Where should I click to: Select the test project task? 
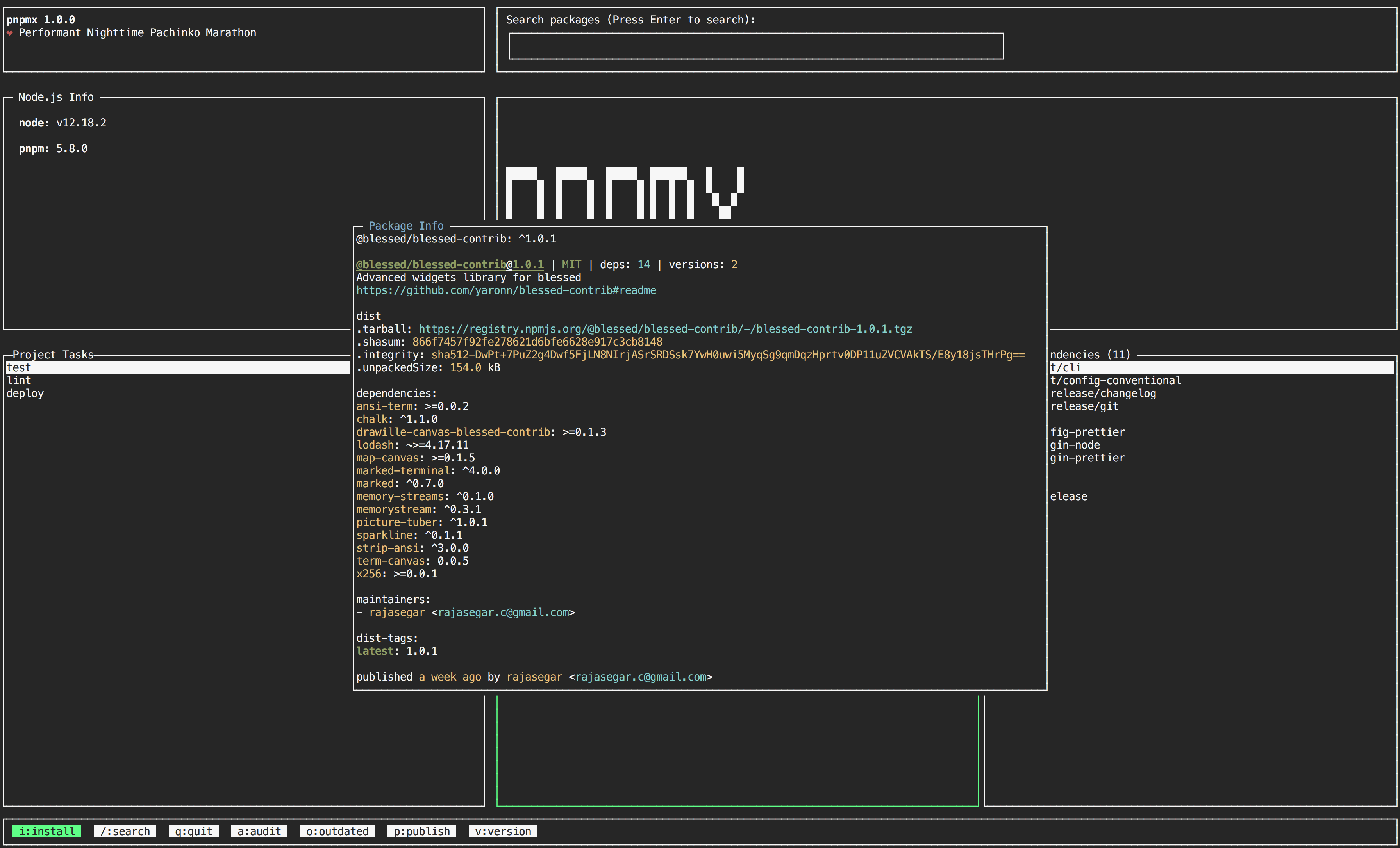point(19,367)
